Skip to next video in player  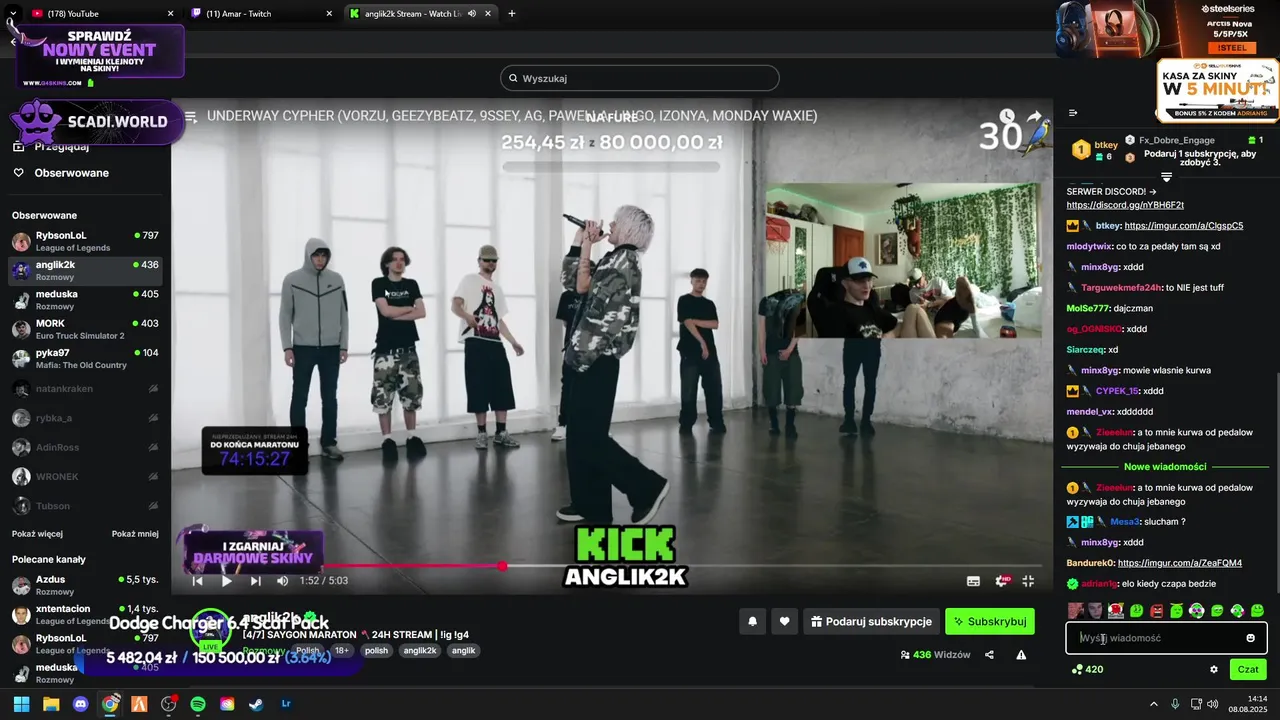pos(255,581)
